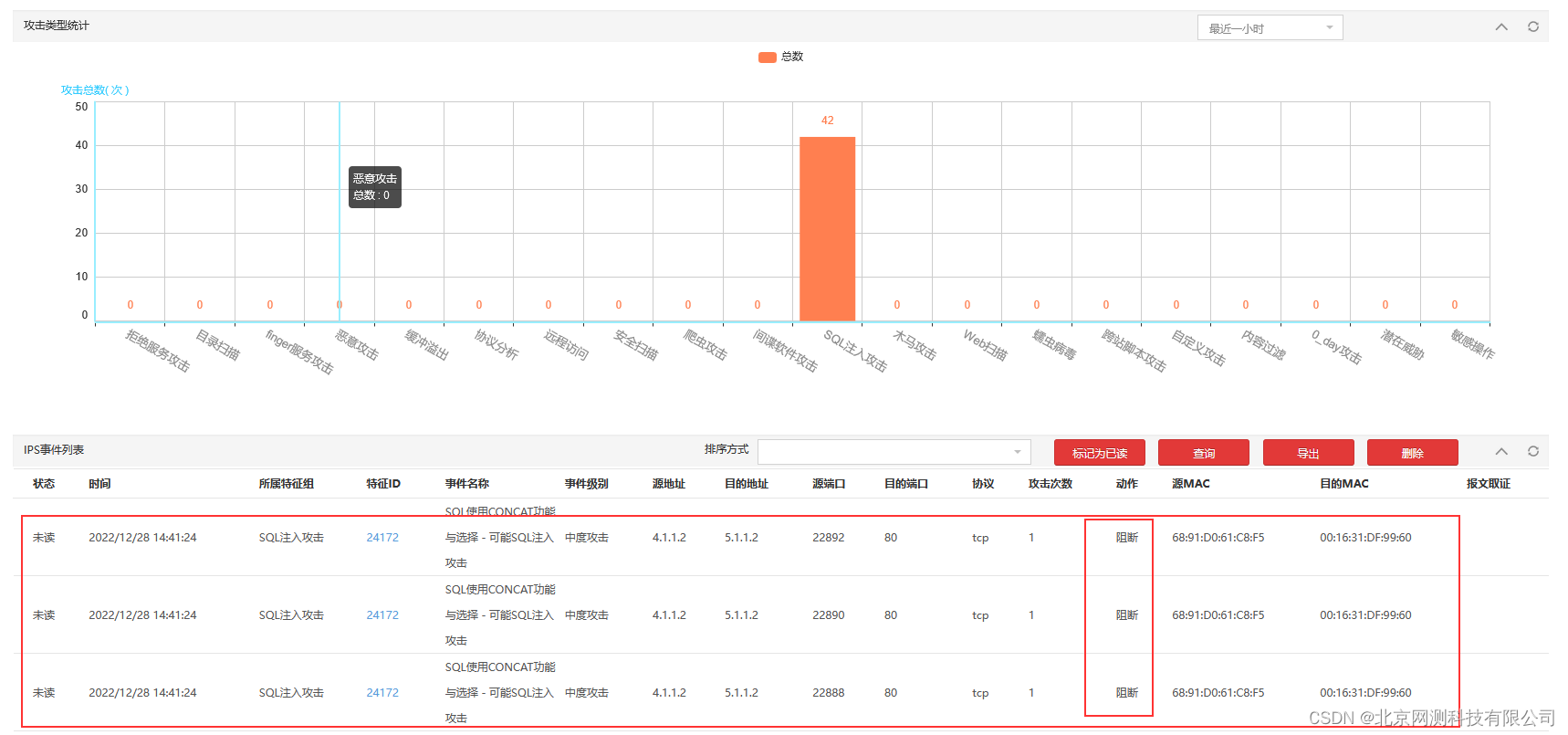
Task: Select source port 22892 cell
Action: [x=829, y=538]
